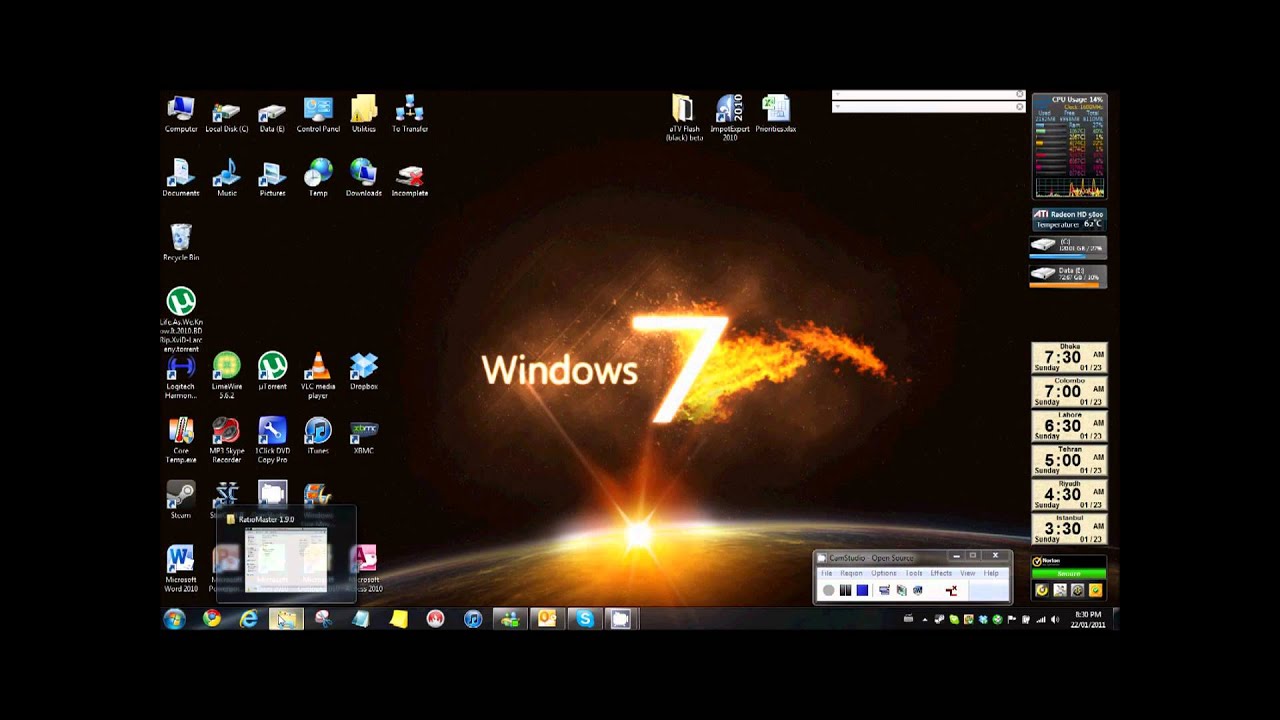Click the Norton Secure status bar gadget
The image size is (1280, 720).
pos(1069,574)
